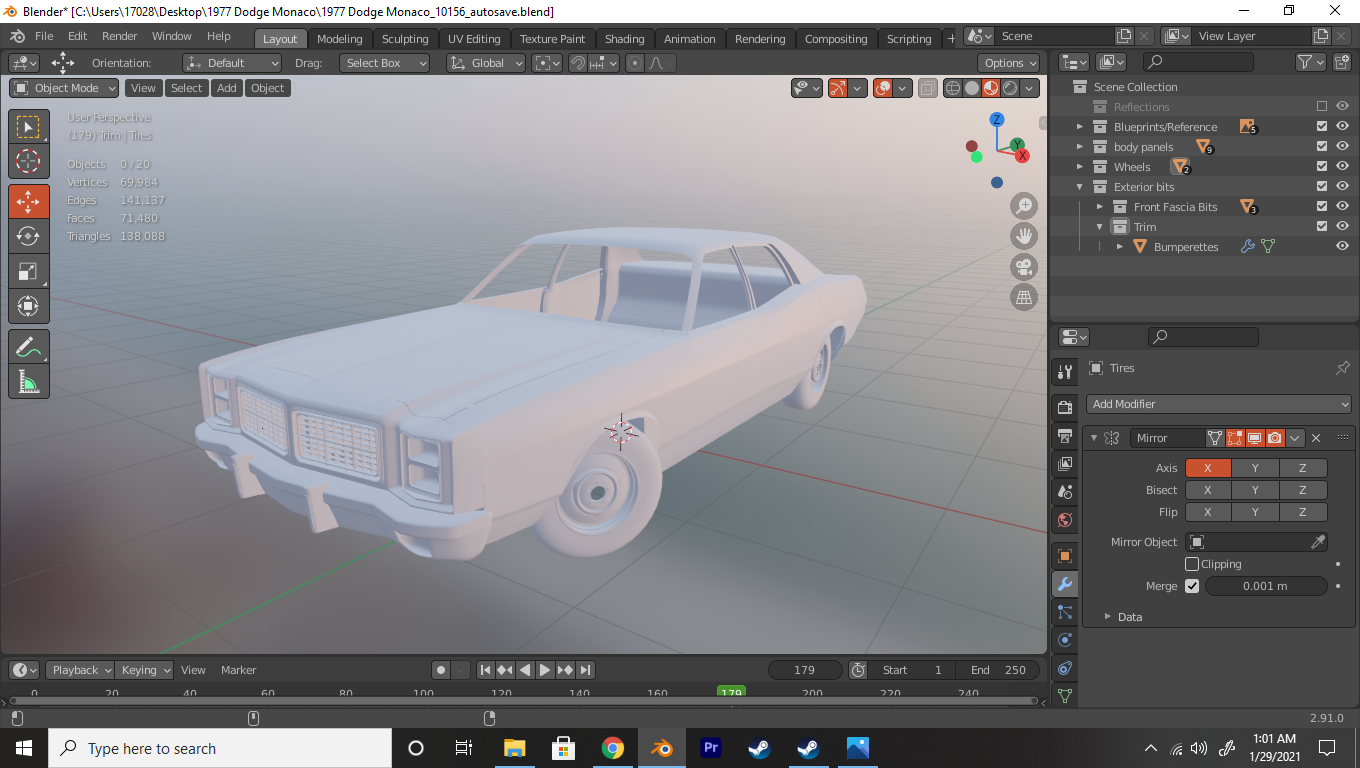Open Outliner filter dropdown
Viewport: 1360px width, 768px height.
tap(1310, 62)
